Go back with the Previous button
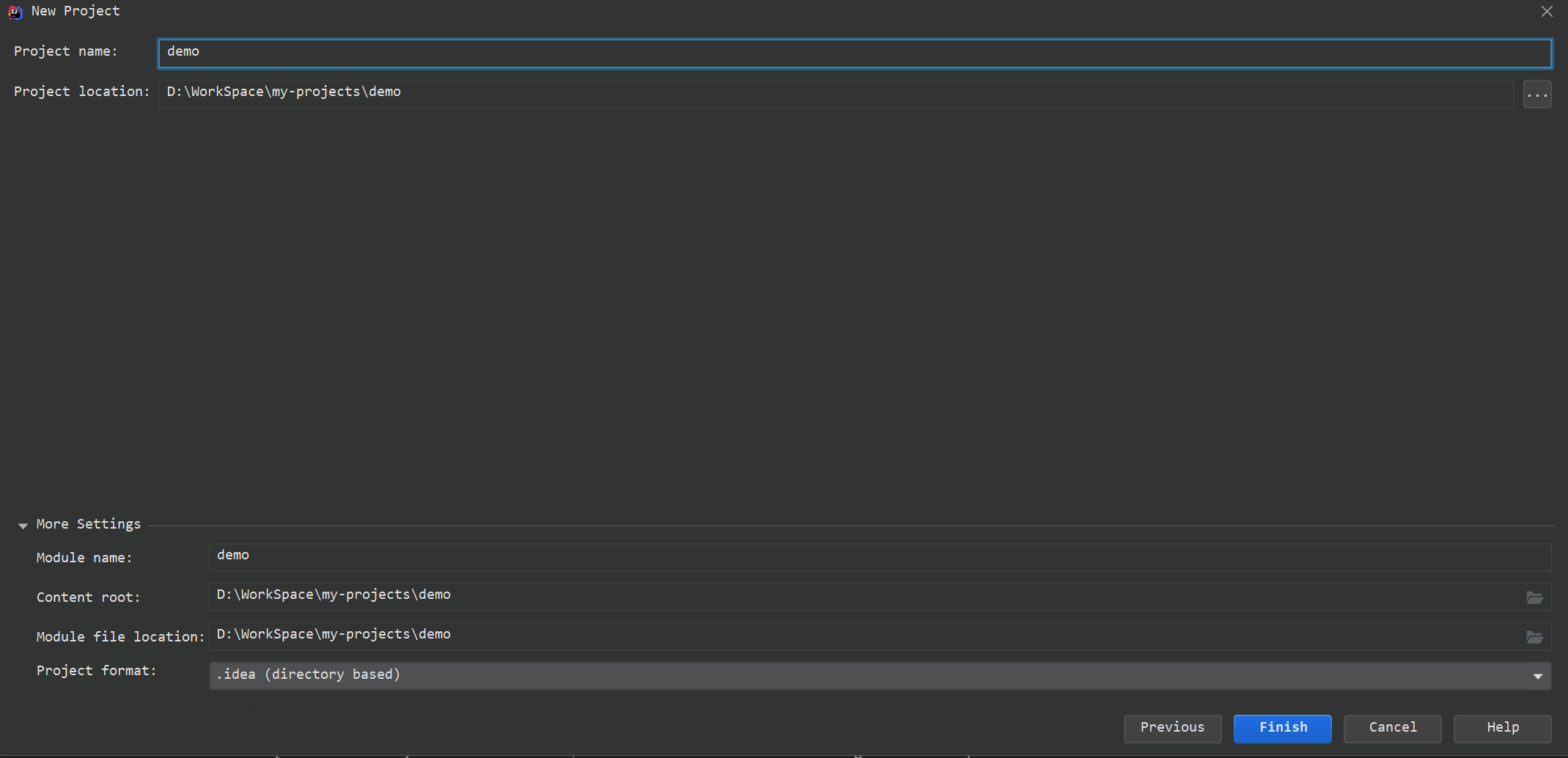1568x758 pixels. coord(1172,728)
